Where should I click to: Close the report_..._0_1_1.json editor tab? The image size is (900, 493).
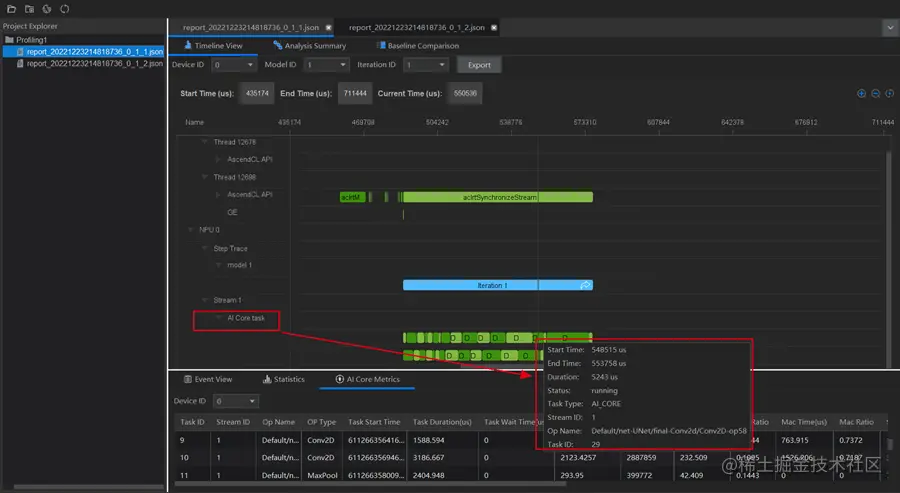(x=328, y=28)
